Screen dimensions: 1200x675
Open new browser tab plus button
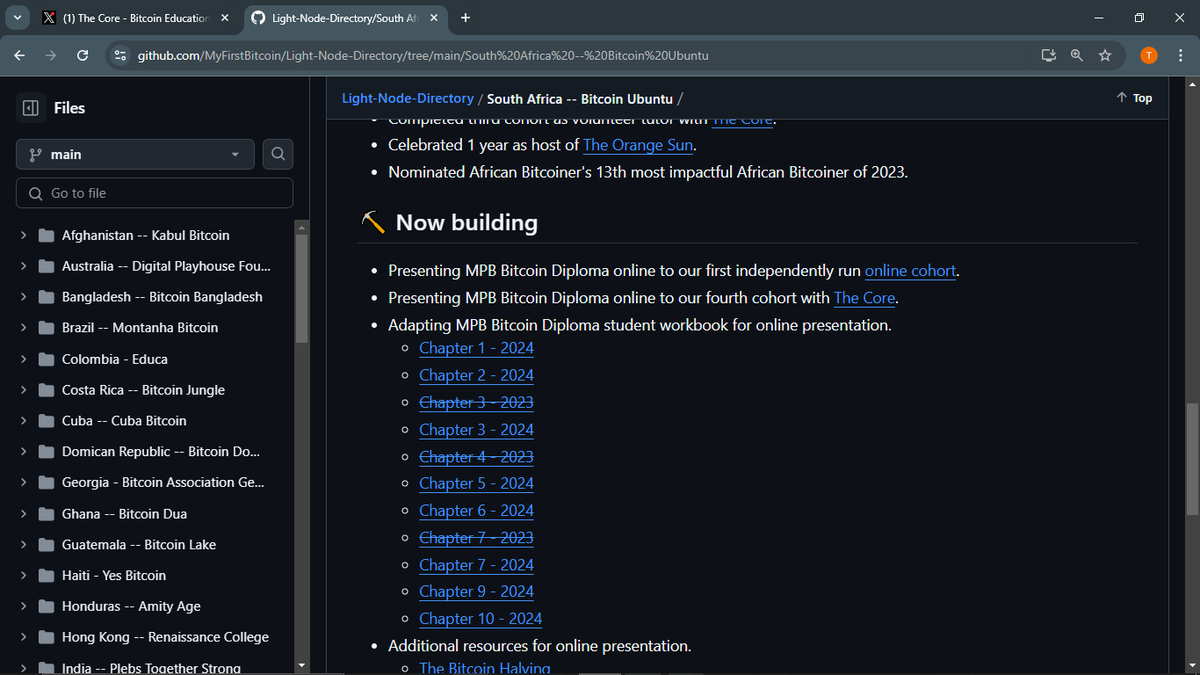tap(466, 18)
